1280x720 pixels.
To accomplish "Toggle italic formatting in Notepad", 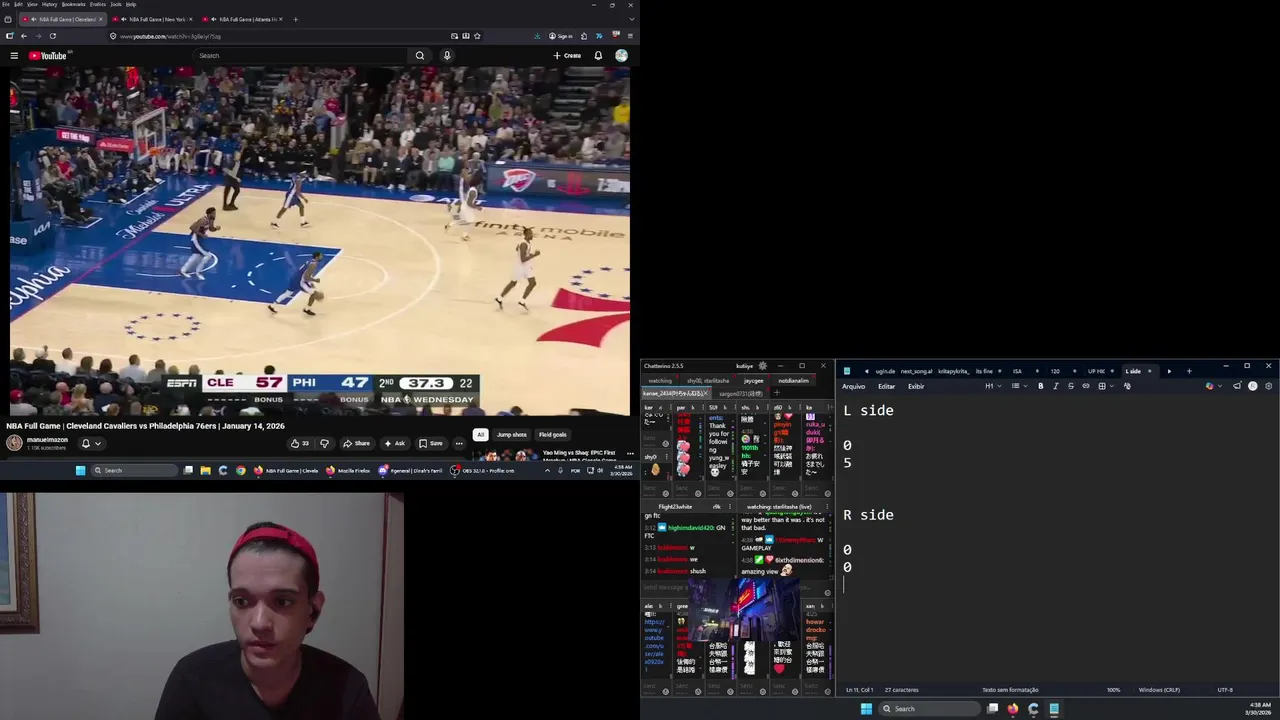I will tap(1055, 386).
